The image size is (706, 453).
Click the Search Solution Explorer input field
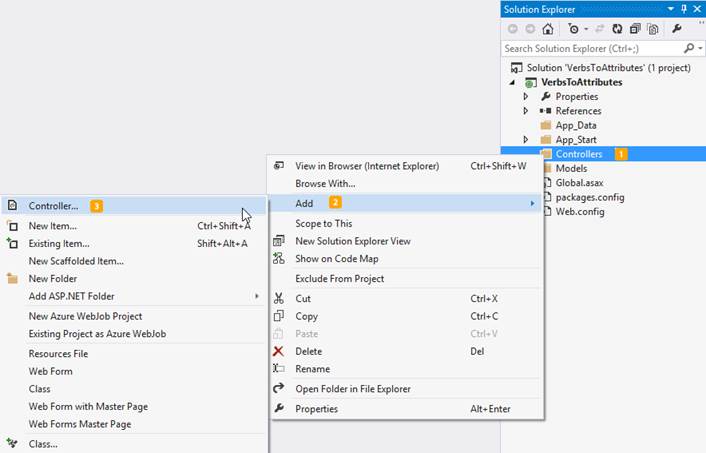(x=590, y=48)
